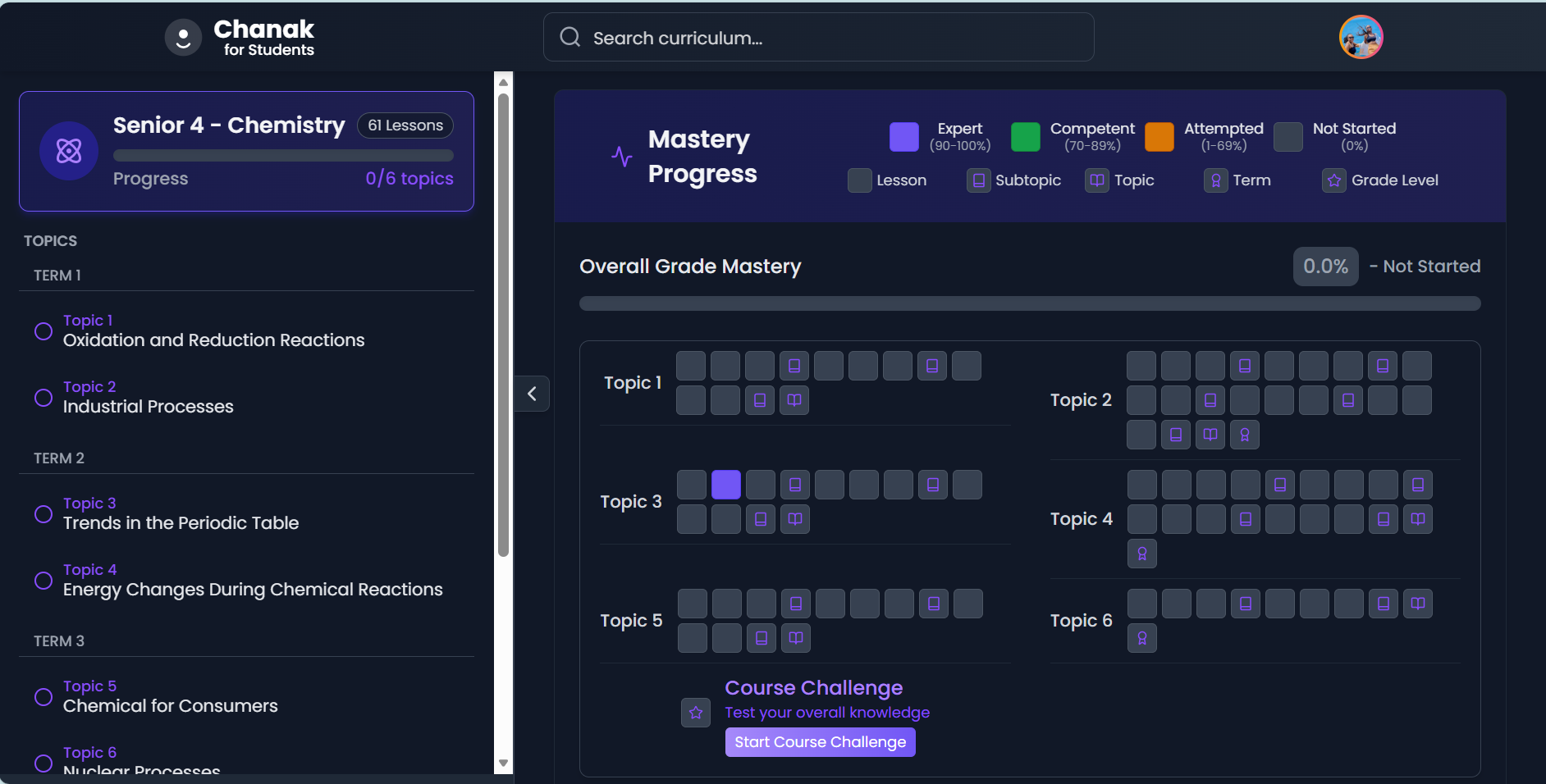Image resolution: width=1546 pixels, height=784 pixels.
Task: Select the Topic 6 progress circle
Action: 43,763
